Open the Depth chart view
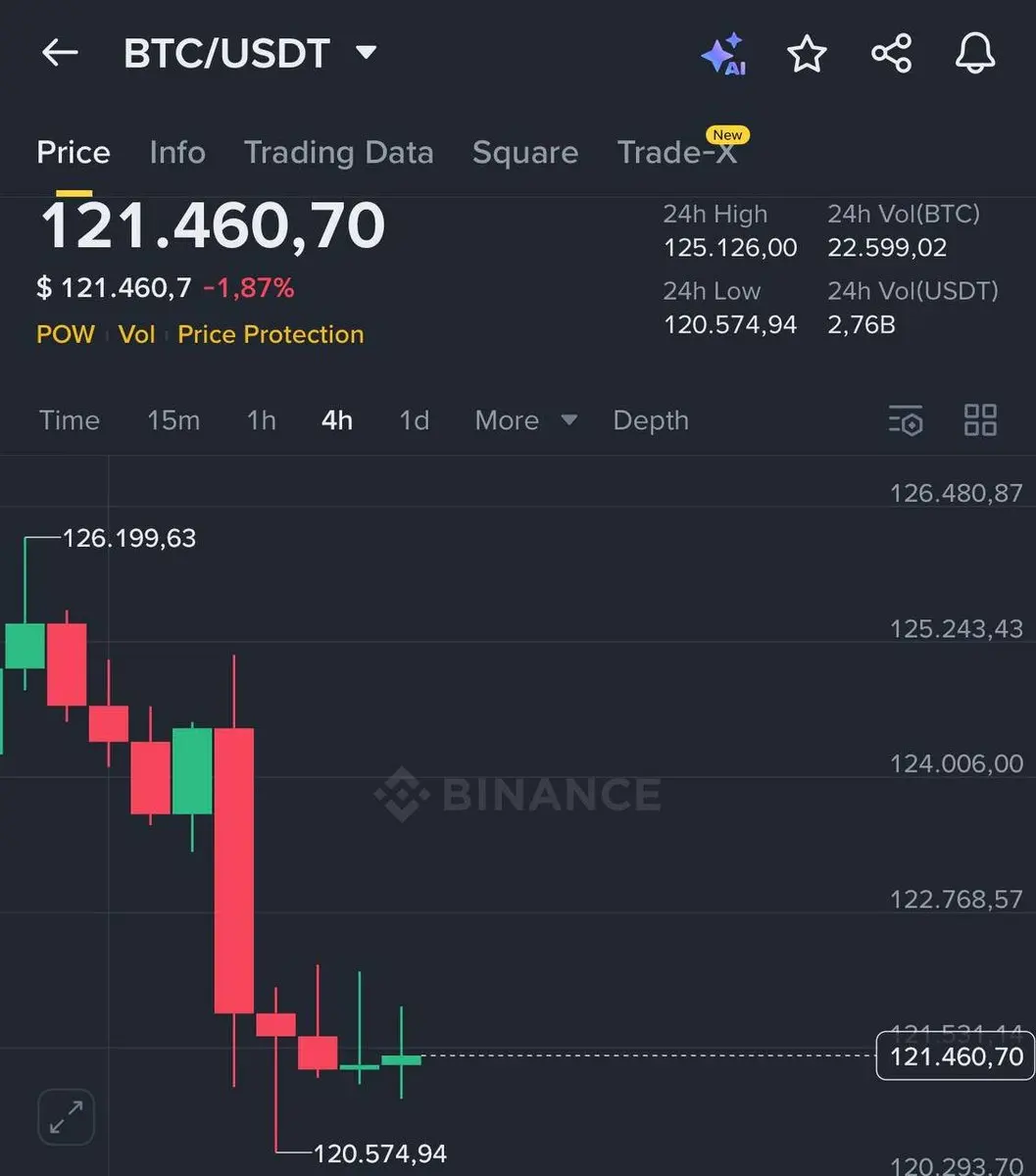The height and width of the screenshot is (1176, 1036). pyautogui.click(x=651, y=420)
